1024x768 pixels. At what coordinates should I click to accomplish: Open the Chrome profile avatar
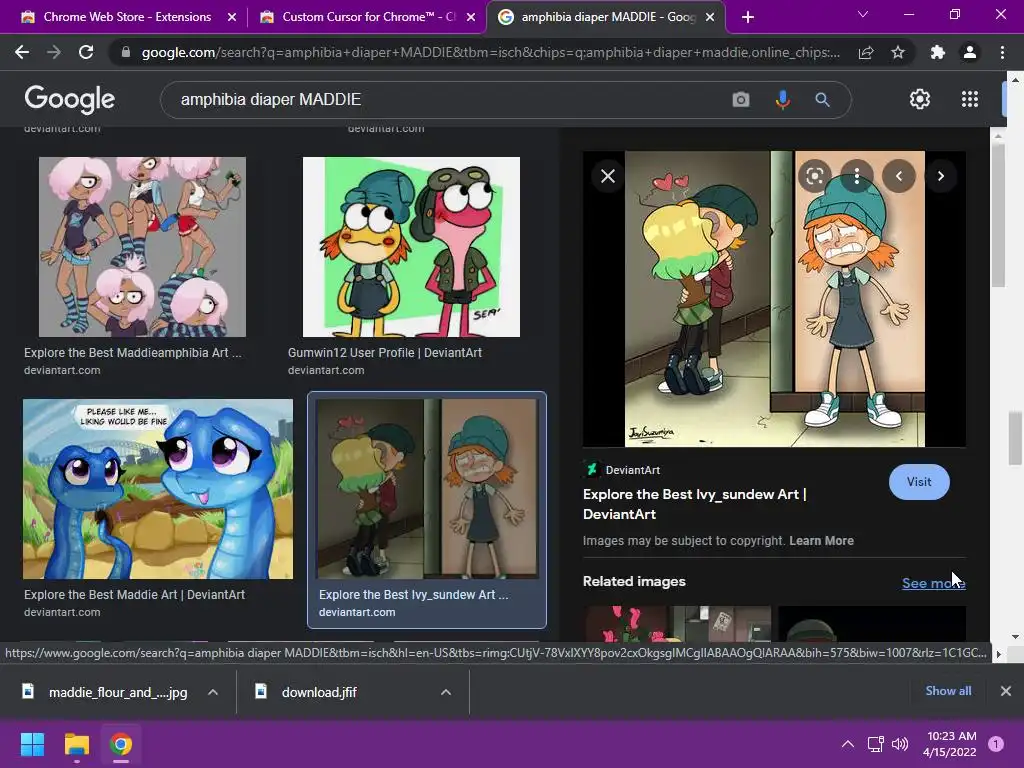(970, 52)
